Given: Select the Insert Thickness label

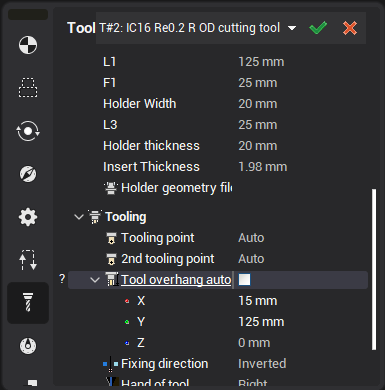Looking at the screenshot, I should click(151, 167).
